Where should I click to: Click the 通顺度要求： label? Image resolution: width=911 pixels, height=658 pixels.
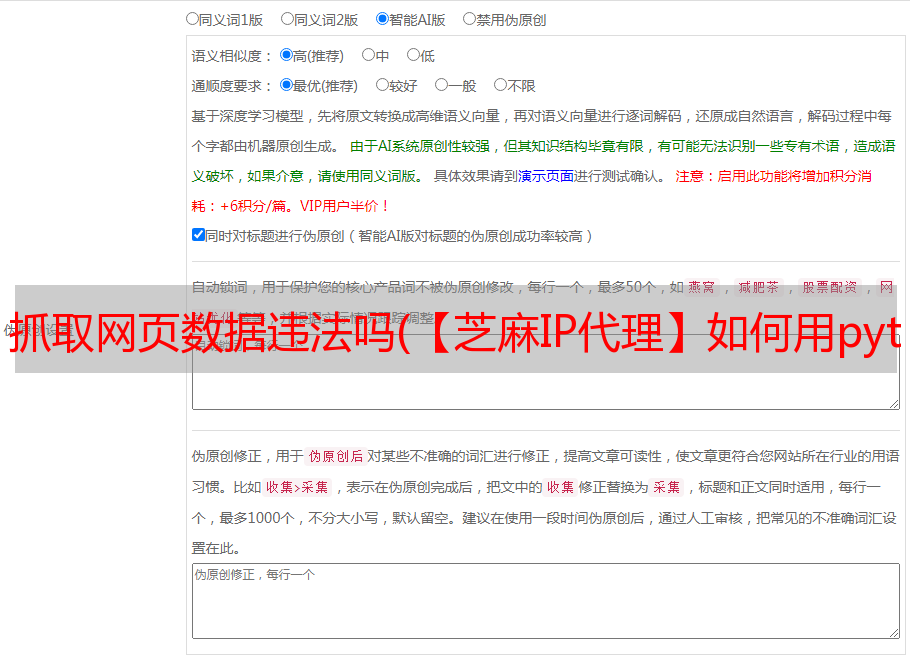(232, 86)
